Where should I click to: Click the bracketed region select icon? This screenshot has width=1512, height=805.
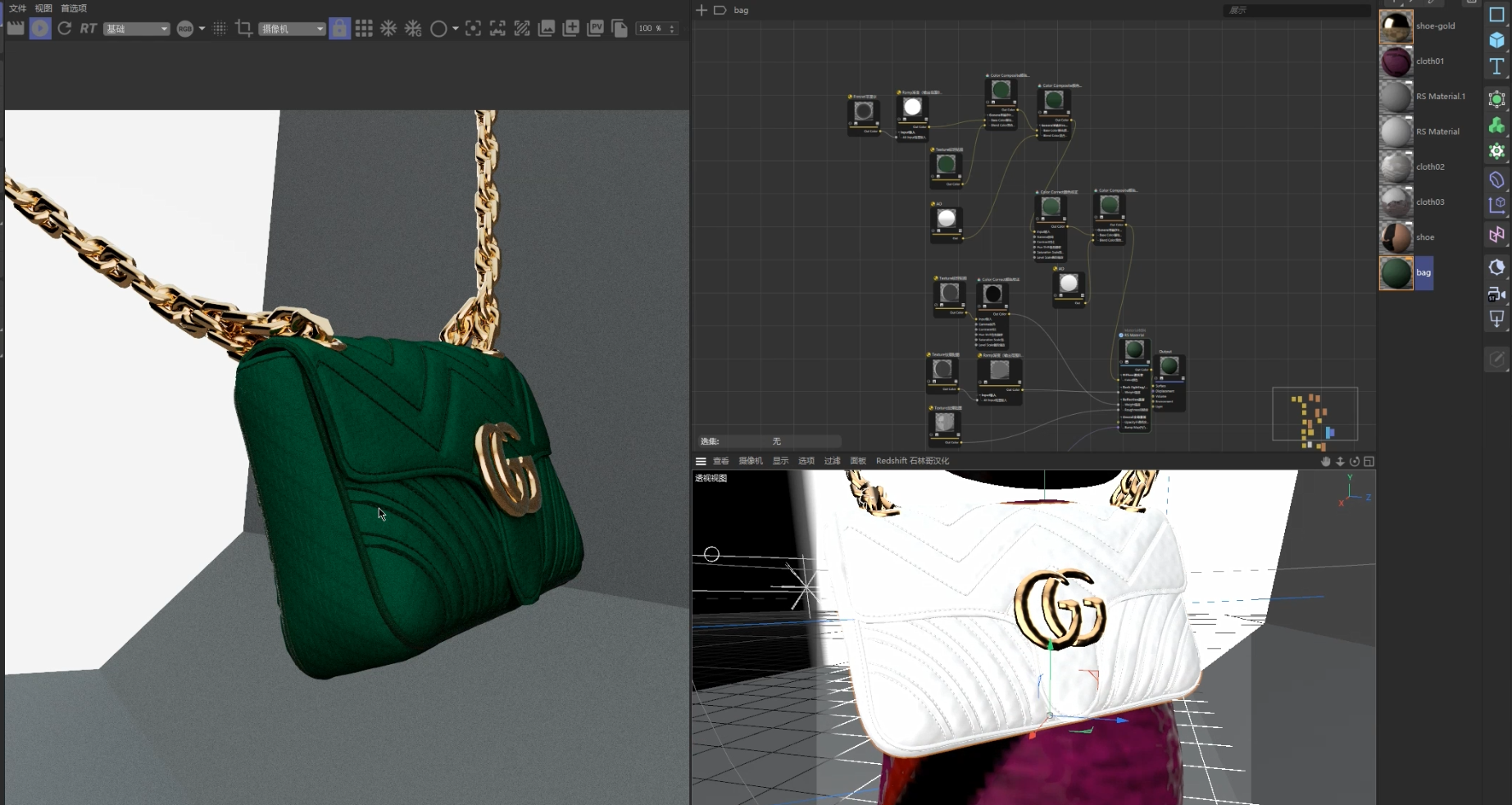point(497,29)
